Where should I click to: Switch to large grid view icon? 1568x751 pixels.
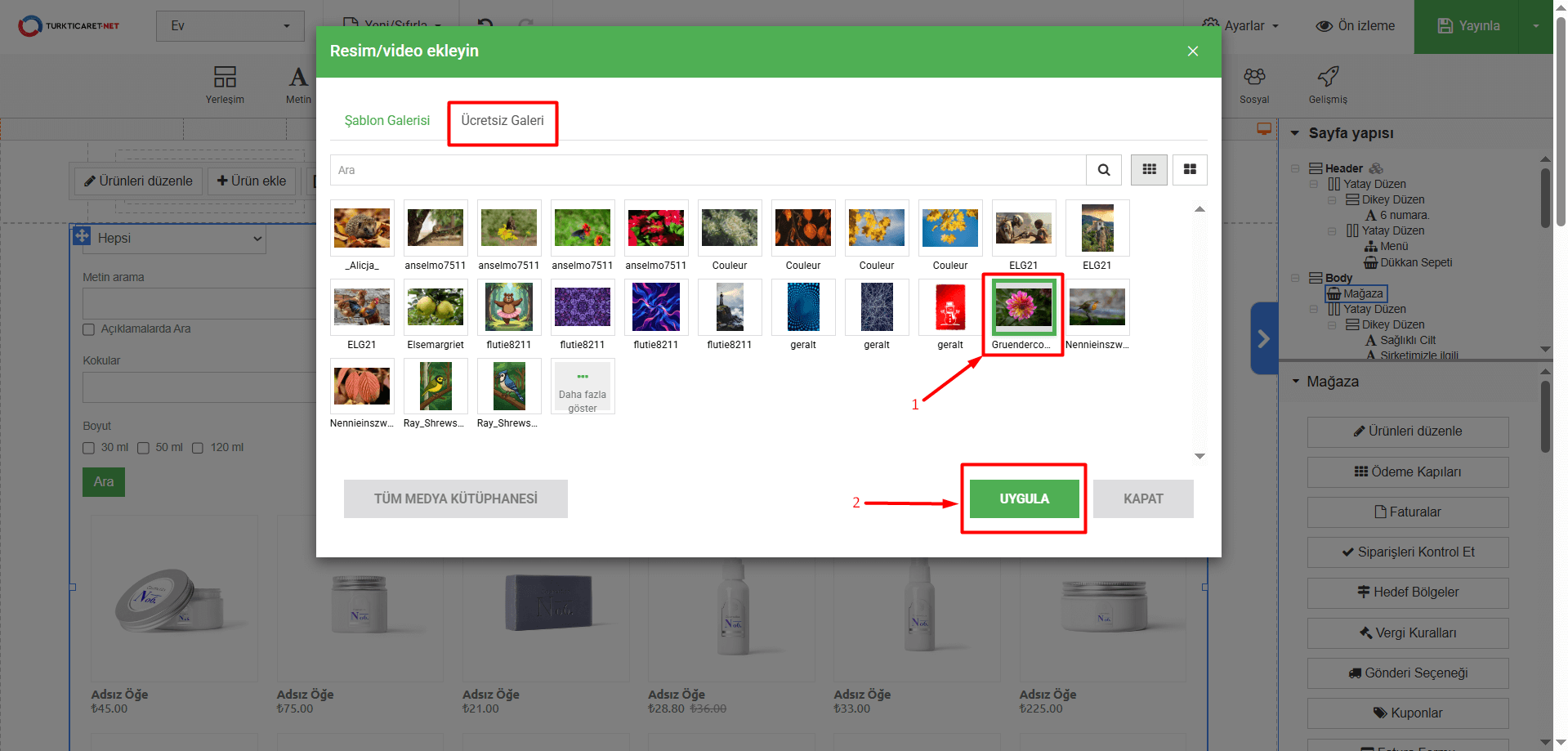[1190, 170]
